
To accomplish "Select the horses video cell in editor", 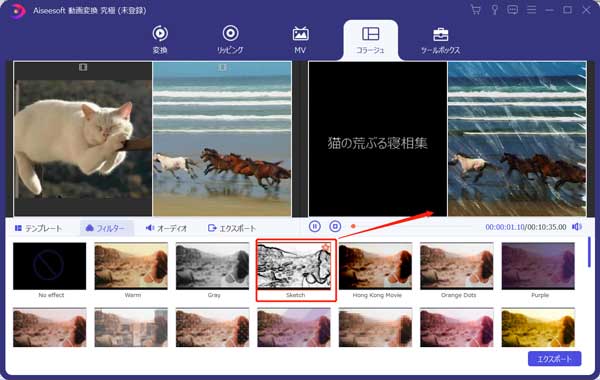I will [222, 139].
